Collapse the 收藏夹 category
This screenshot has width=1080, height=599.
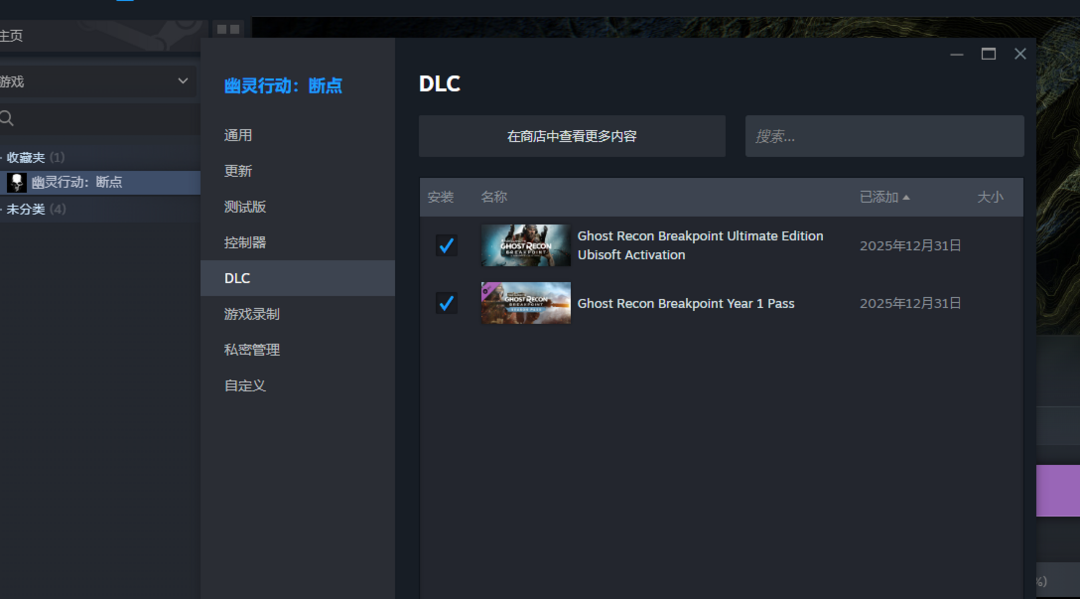(x=2, y=158)
